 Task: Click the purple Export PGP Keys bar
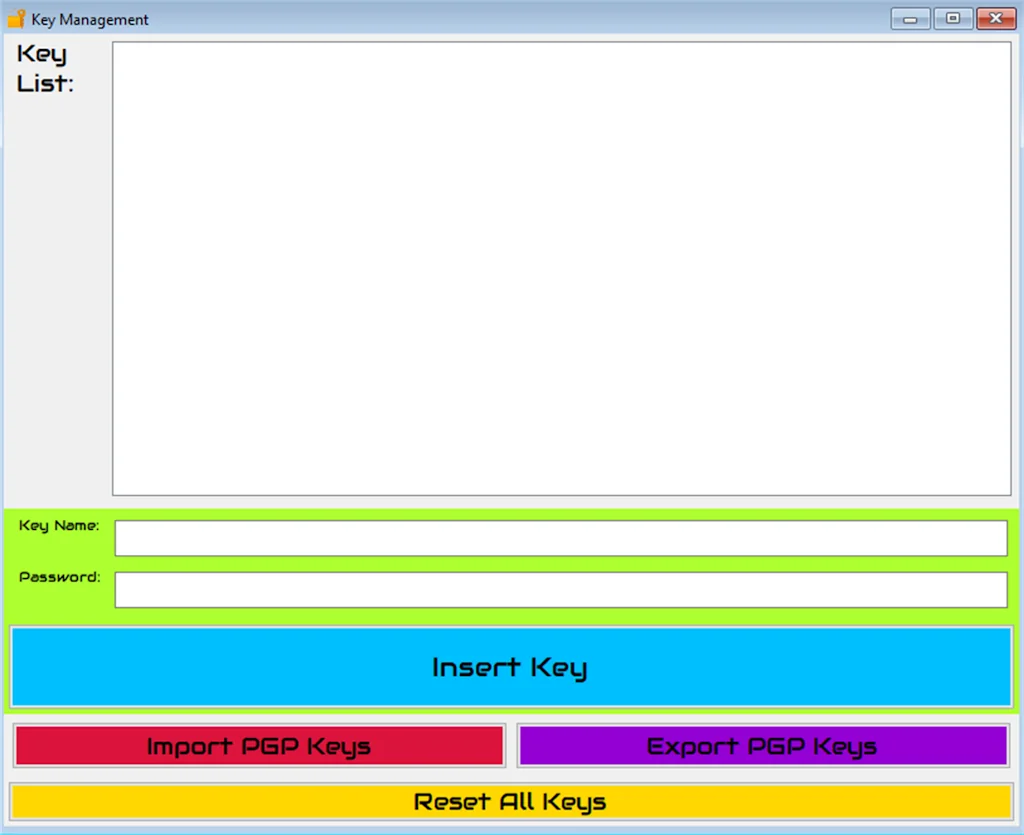tap(763, 745)
